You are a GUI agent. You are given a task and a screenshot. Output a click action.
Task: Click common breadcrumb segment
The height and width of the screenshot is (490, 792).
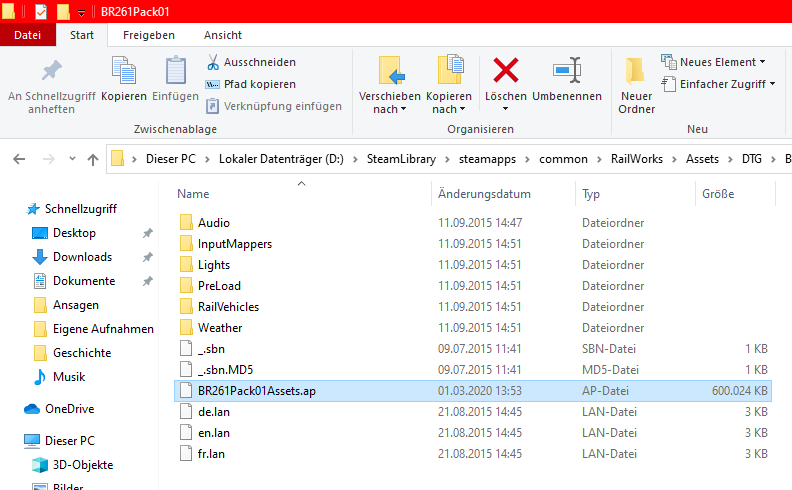pos(563,159)
